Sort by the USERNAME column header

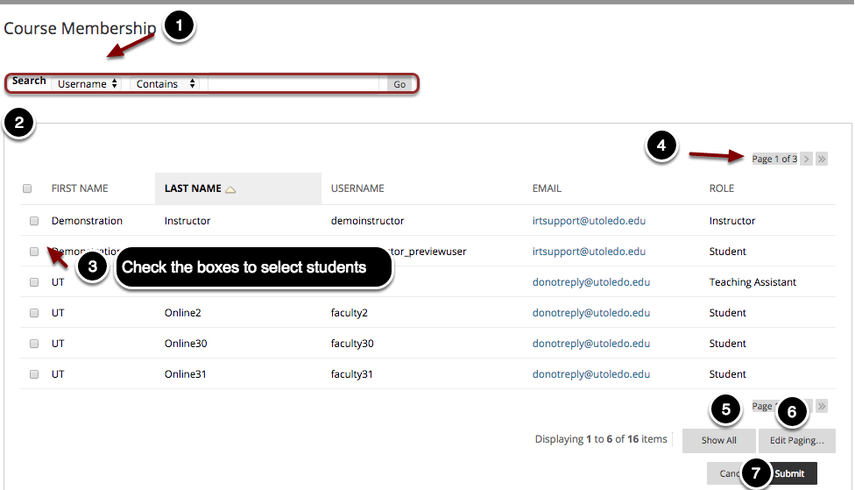tap(357, 189)
